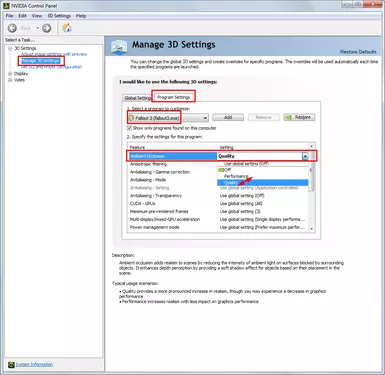
Task: Select Manage 3D settings in tree
Action: [x=40, y=61]
